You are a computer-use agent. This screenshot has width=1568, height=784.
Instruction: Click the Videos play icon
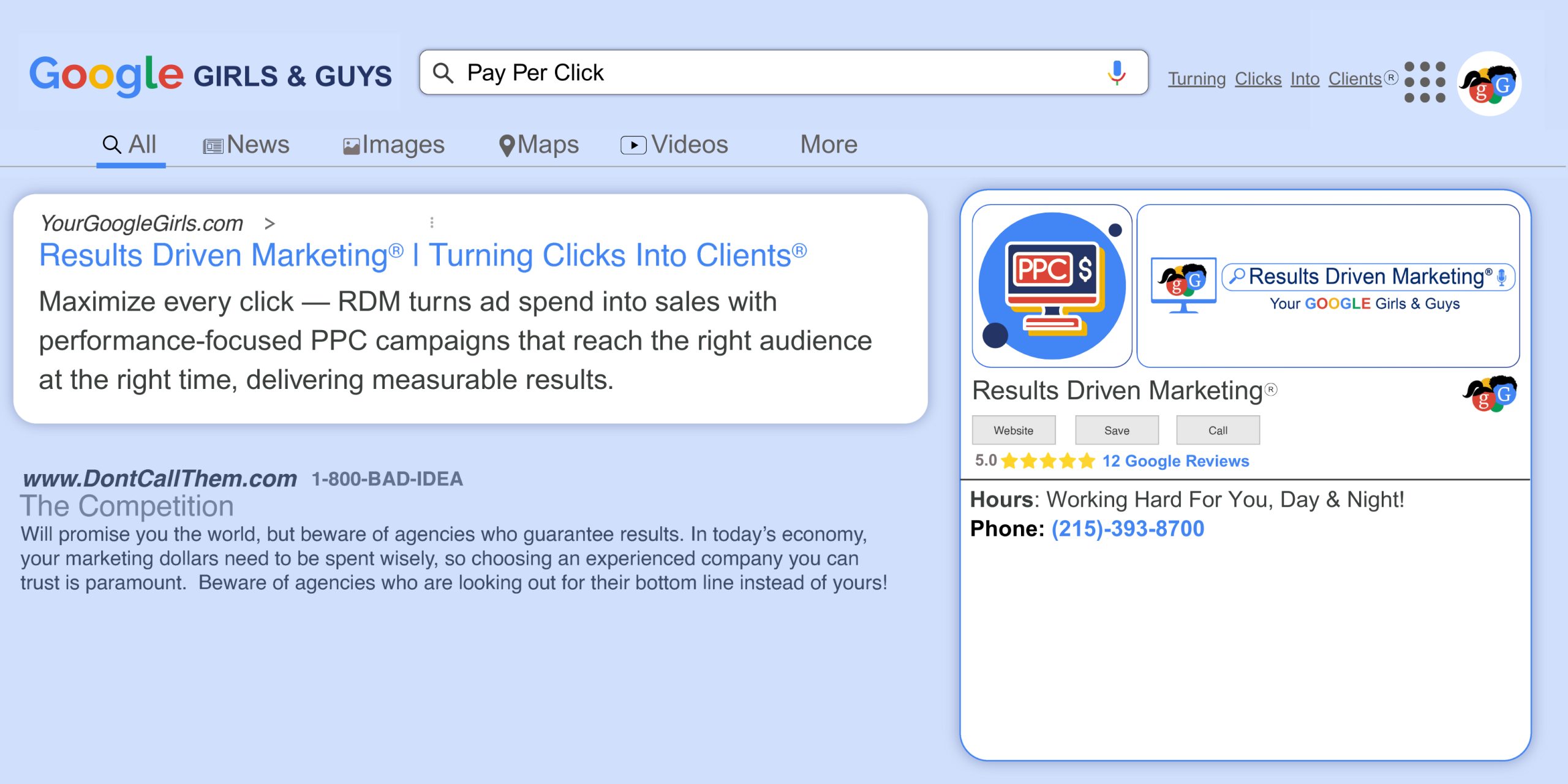point(635,144)
